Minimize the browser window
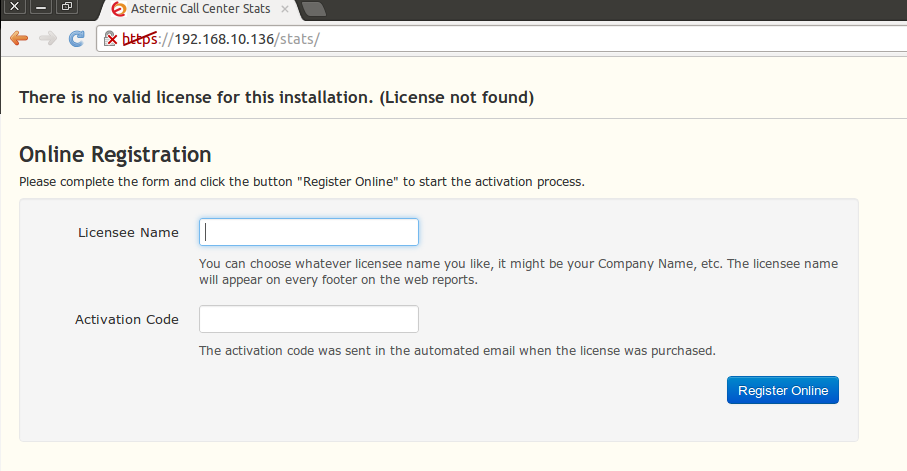The width and height of the screenshot is (907, 471). point(41,7)
